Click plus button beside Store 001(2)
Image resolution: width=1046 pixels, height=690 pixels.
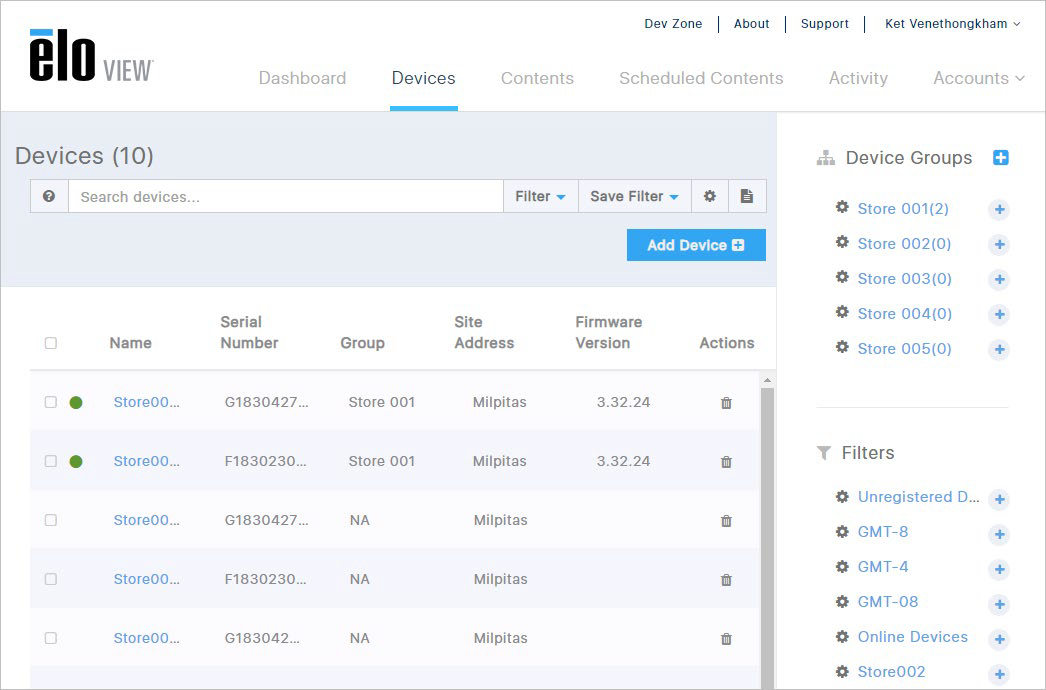pos(999,210)
